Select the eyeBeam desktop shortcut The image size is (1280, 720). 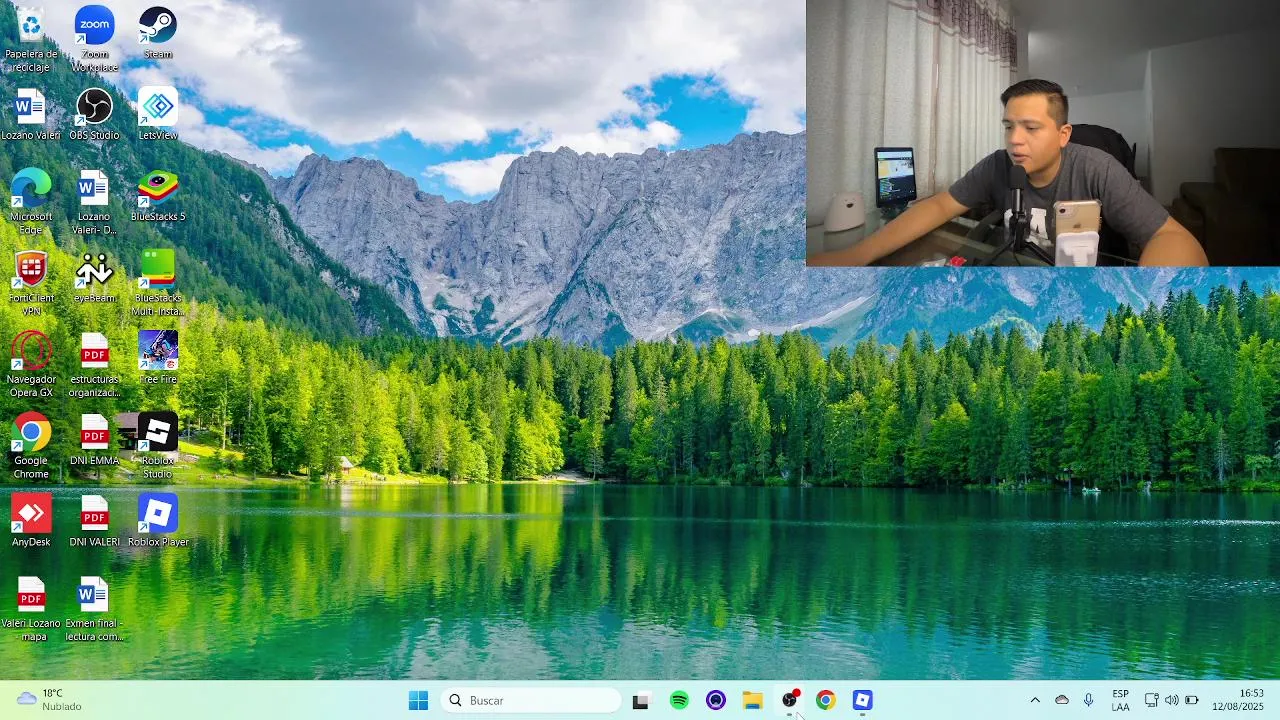point(94,277)
